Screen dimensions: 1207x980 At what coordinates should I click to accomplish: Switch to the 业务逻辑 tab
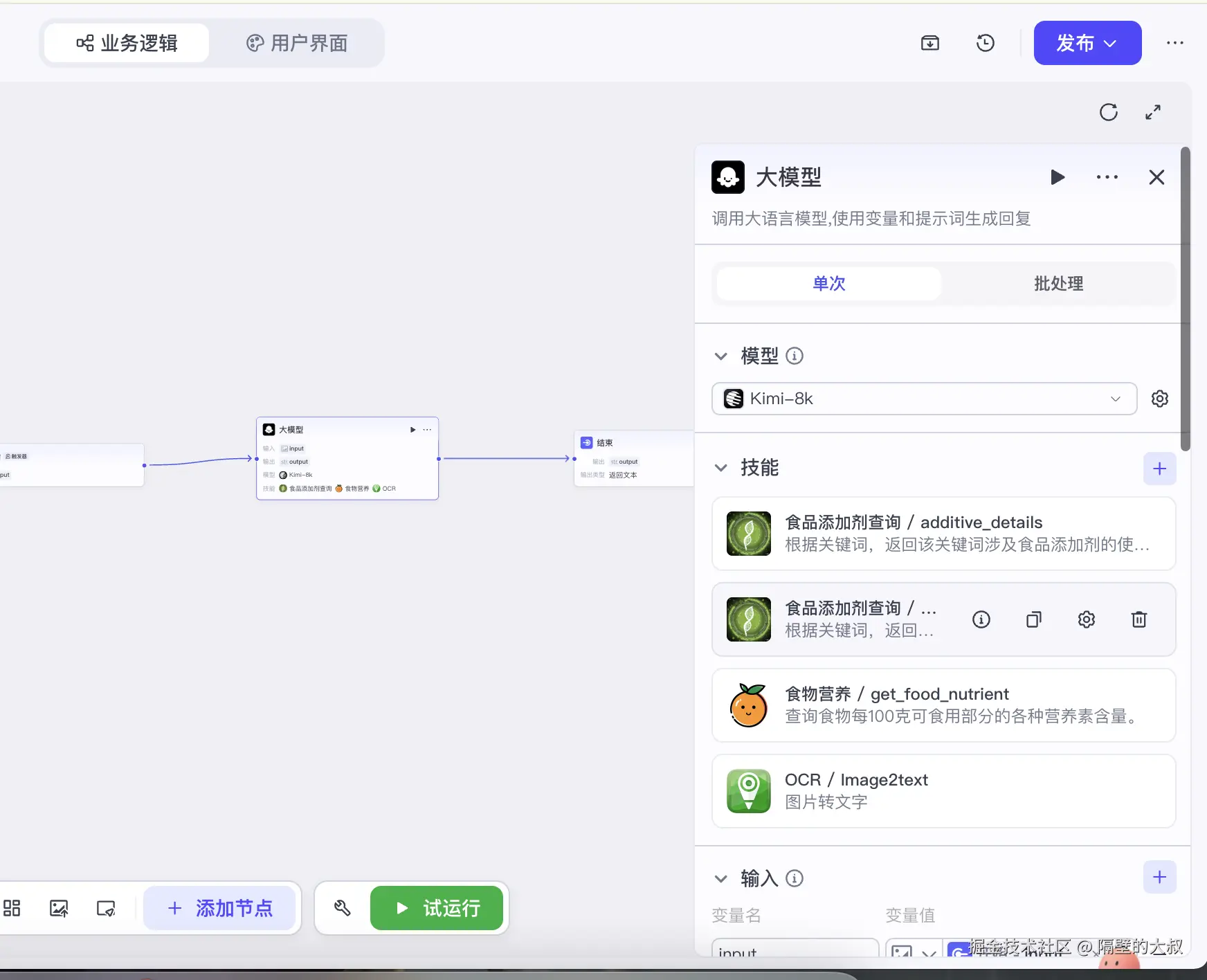point(127,43)
